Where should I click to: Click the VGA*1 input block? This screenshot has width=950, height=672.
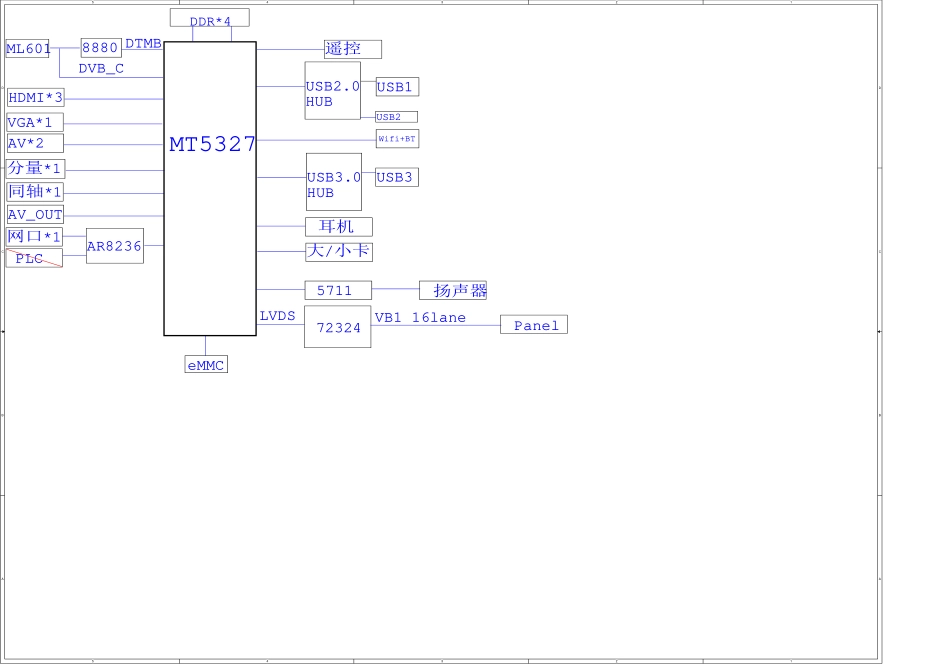click(x=35, y=122)
